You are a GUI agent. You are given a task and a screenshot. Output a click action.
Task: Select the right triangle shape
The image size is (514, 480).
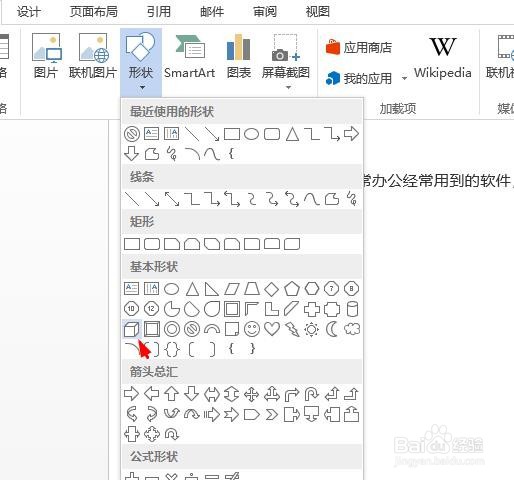(212, 289)
